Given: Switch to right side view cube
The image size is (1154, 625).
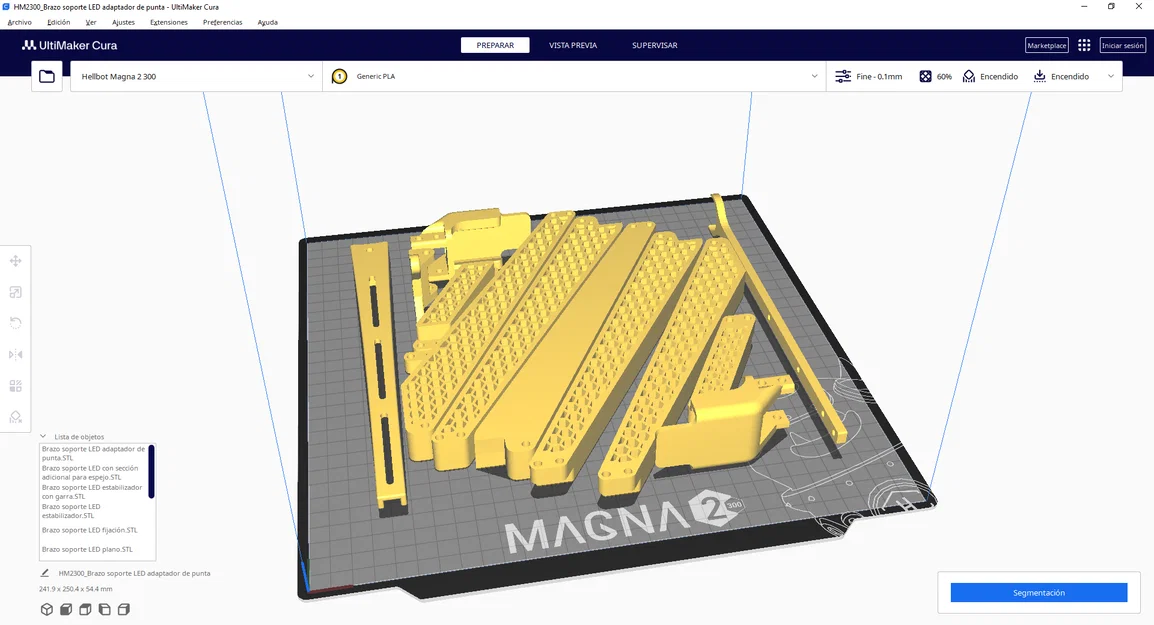Looking at the screenshot, I should coord(124,610).
